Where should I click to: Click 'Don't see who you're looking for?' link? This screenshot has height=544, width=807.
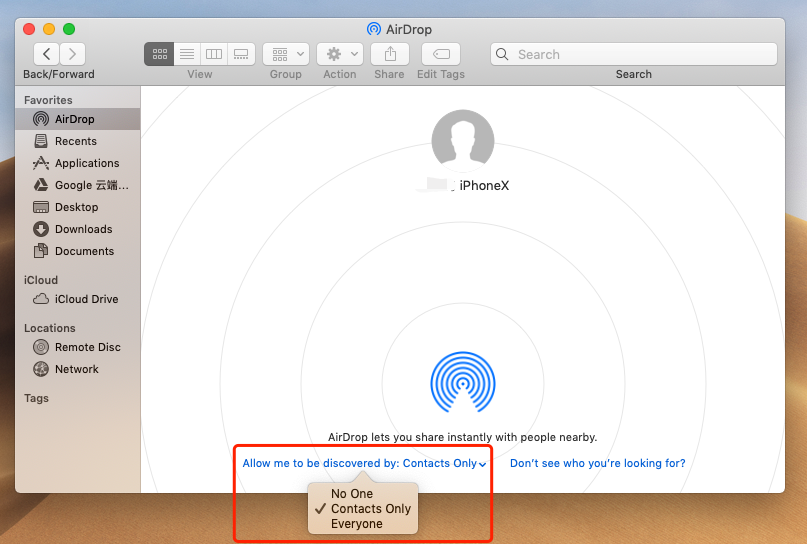pos(598,463)
